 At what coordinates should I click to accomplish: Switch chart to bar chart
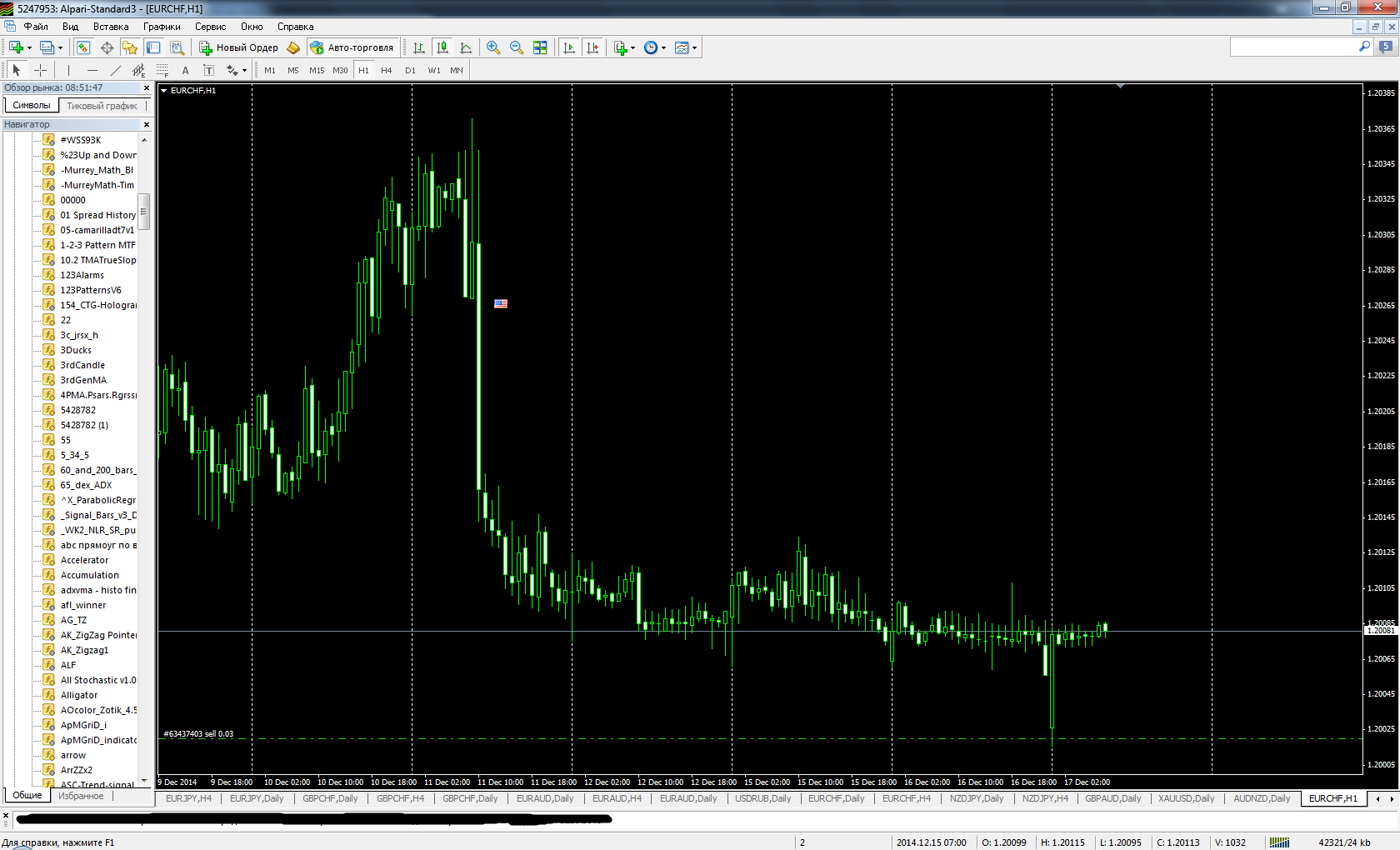coord(419,47)
